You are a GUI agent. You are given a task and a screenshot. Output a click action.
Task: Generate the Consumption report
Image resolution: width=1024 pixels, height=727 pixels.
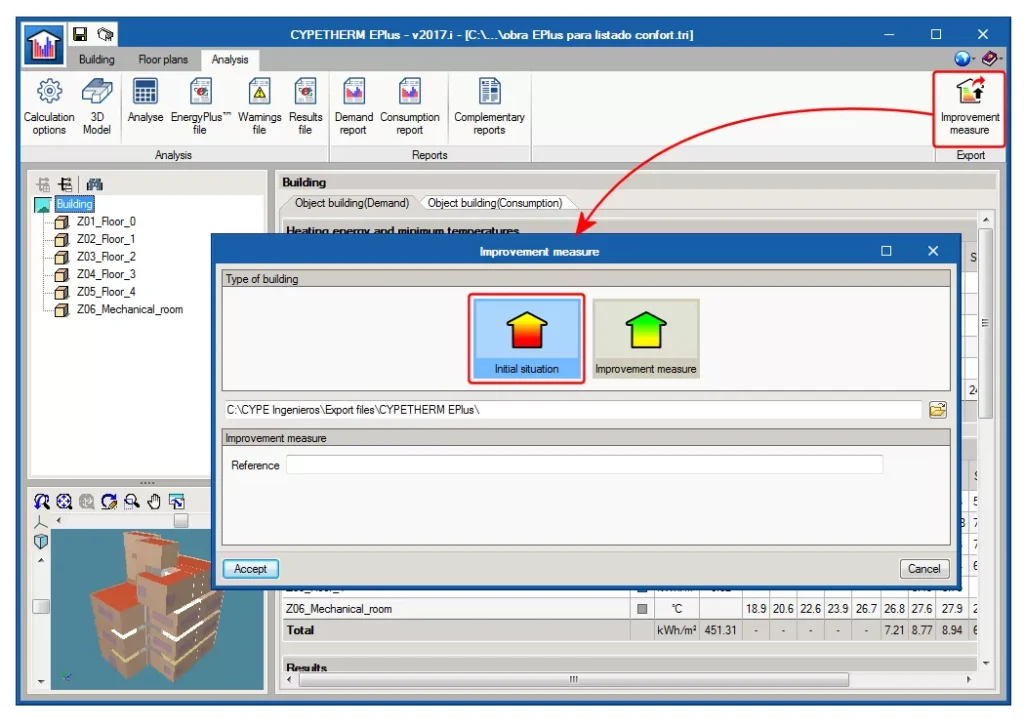coord(409,107)
